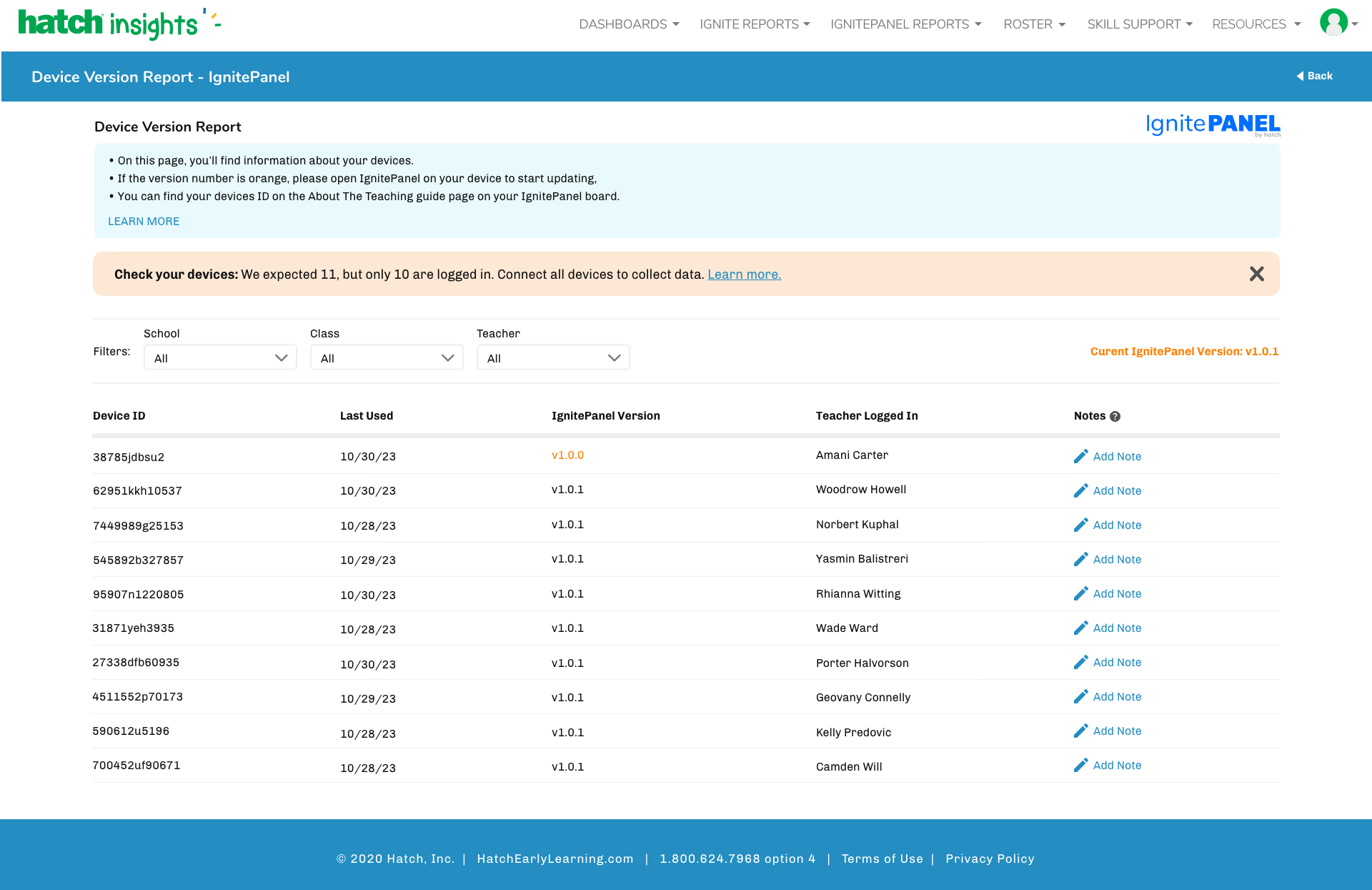Add Note for device 31871yeh3935
This screenshot has height=890, width=1372.
point(1117,628)
